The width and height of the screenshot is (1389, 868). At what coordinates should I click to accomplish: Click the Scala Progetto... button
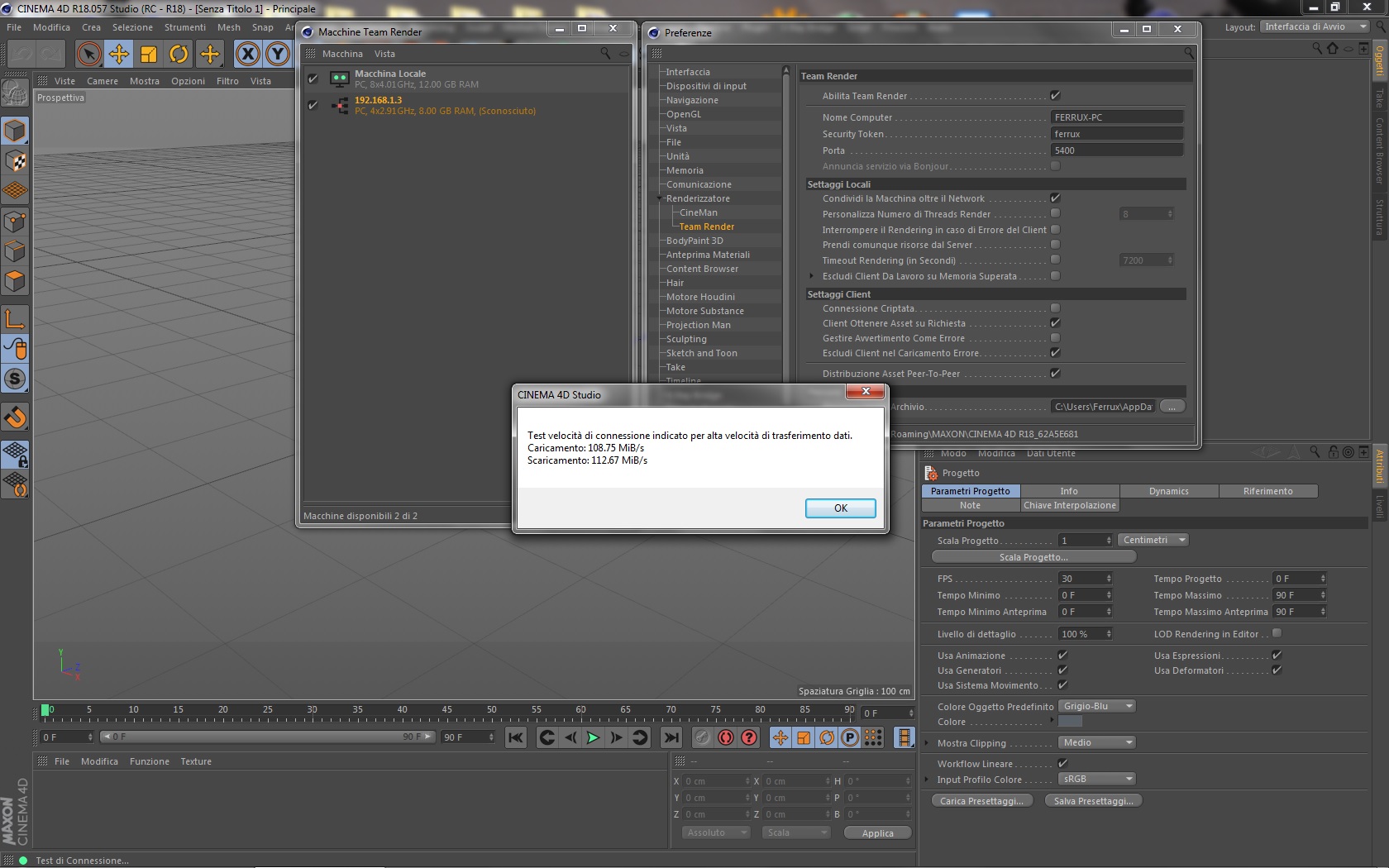pos(1033,557)
